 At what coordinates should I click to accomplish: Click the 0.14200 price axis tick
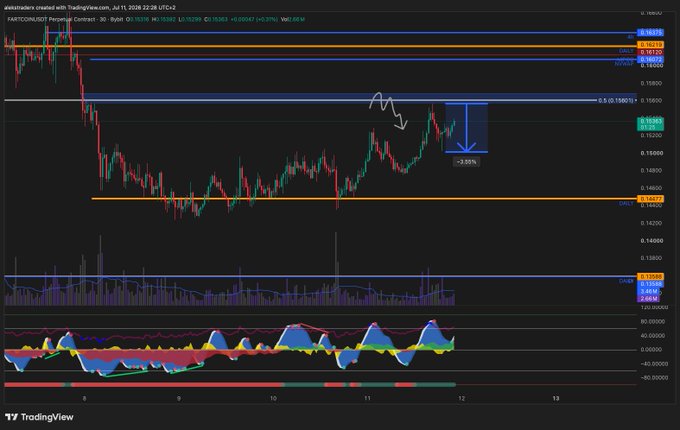(651, 223)
